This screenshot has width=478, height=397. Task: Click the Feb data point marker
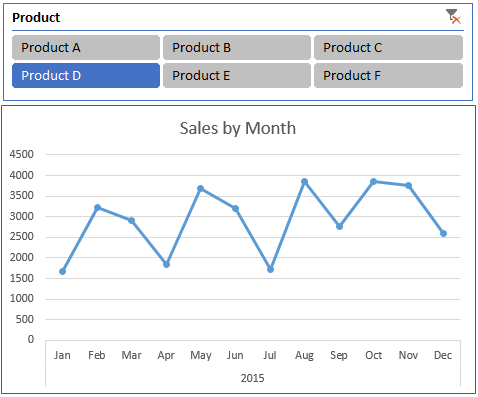point(97,208)
